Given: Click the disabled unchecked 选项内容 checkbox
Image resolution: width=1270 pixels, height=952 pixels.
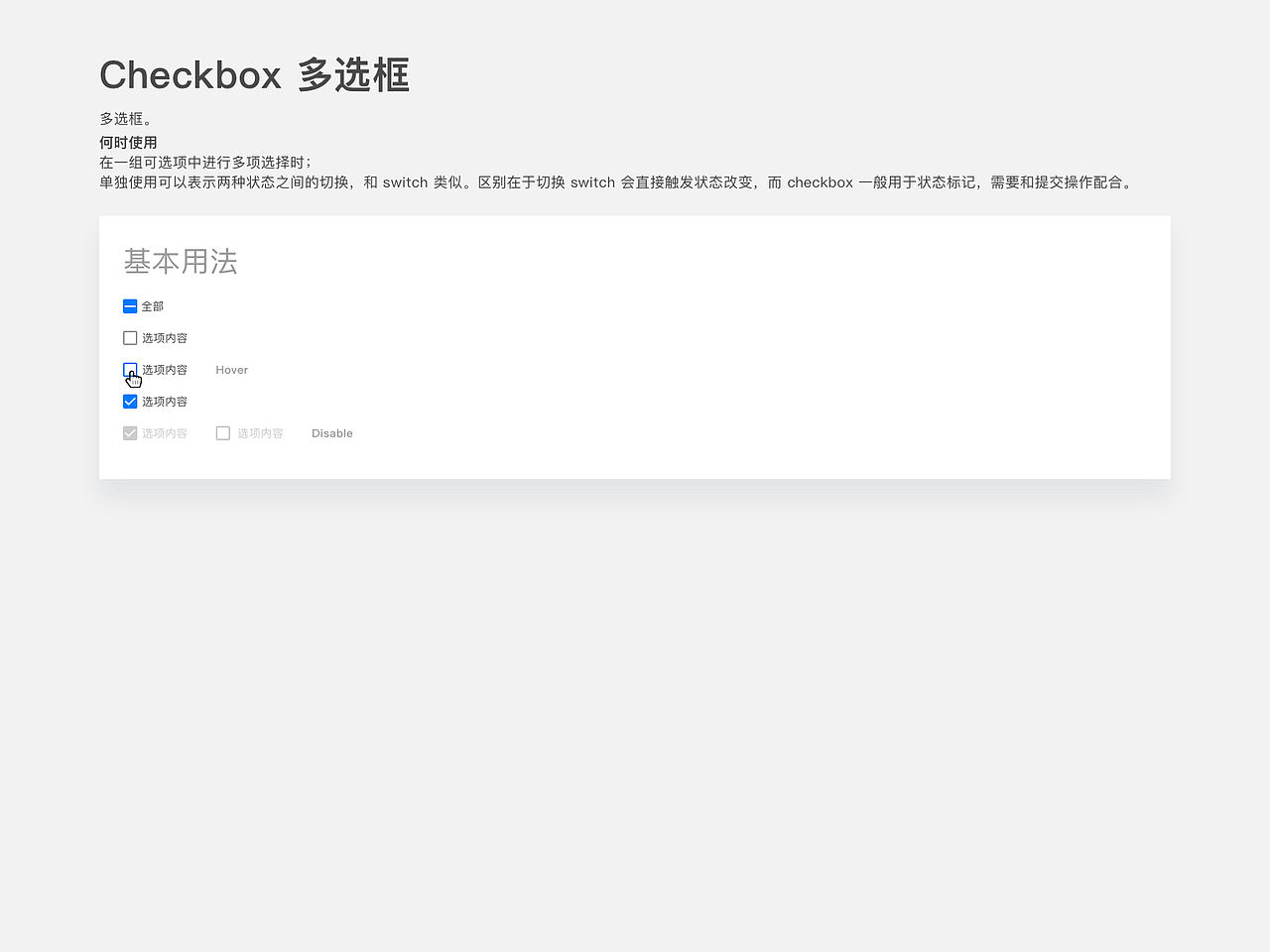Looking at the screenshot, I should coord(223,433).
